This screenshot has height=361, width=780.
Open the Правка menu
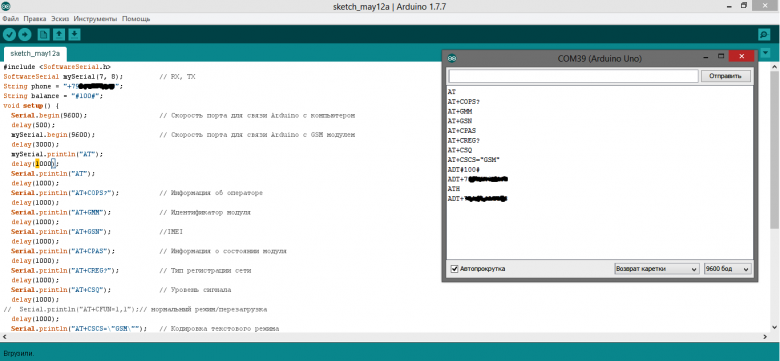point(35,19)
